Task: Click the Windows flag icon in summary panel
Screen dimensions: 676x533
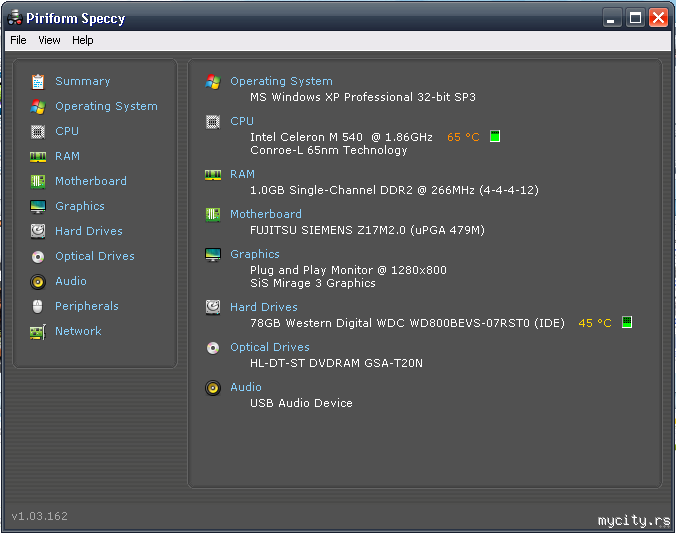Action: [213, 82]
